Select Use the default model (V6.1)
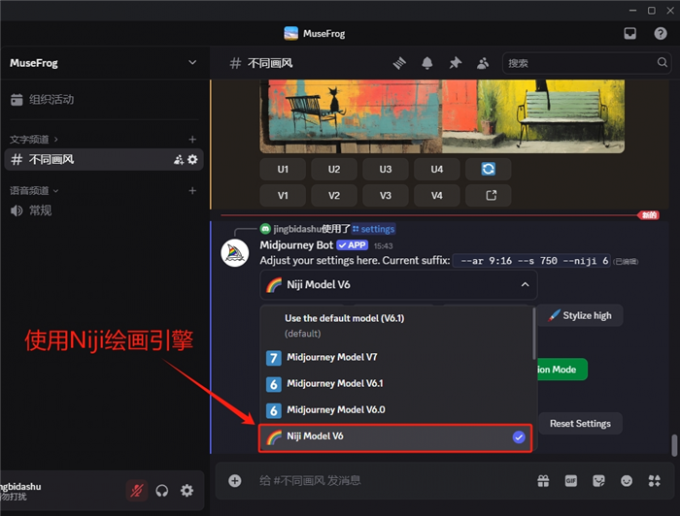Image resolution: width=680 pixels, height=516 pixels. [x=396, y=325]
